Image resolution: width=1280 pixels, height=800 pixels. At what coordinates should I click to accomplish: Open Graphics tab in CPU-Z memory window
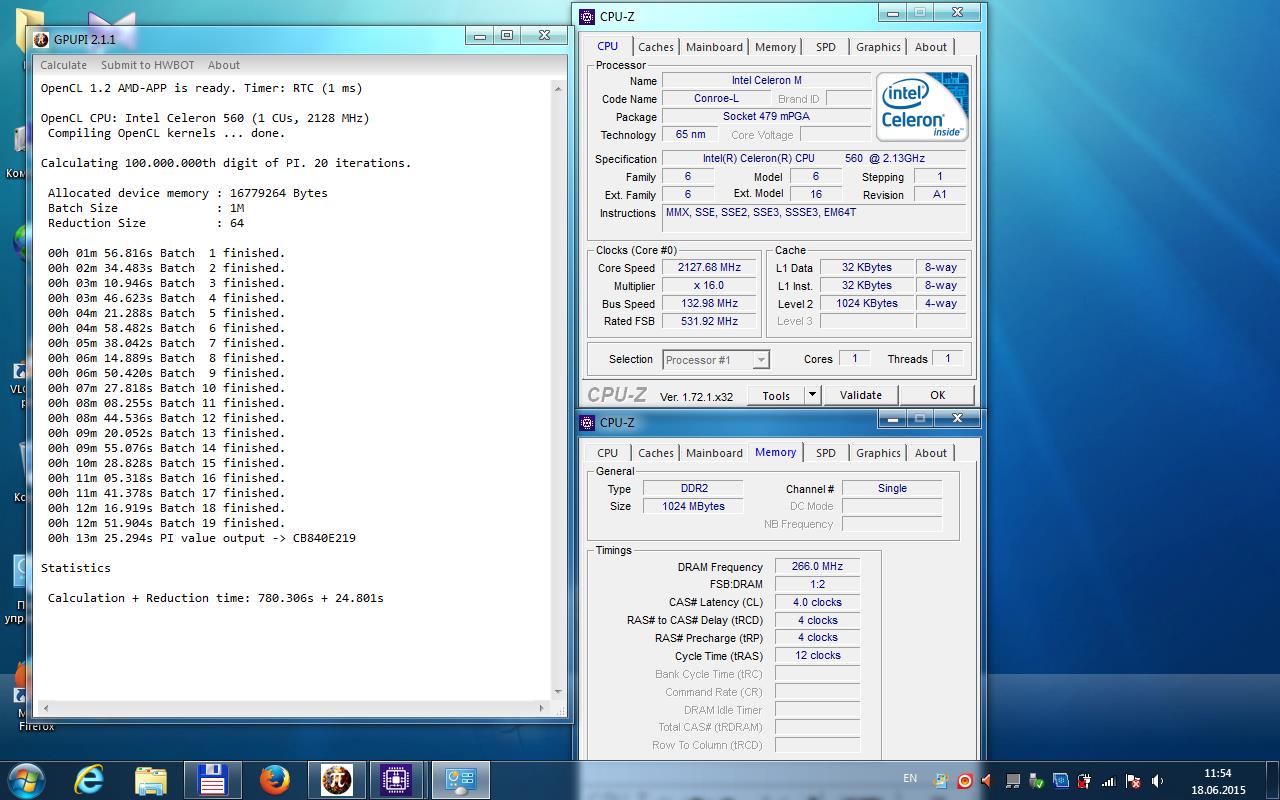[878, 453]
